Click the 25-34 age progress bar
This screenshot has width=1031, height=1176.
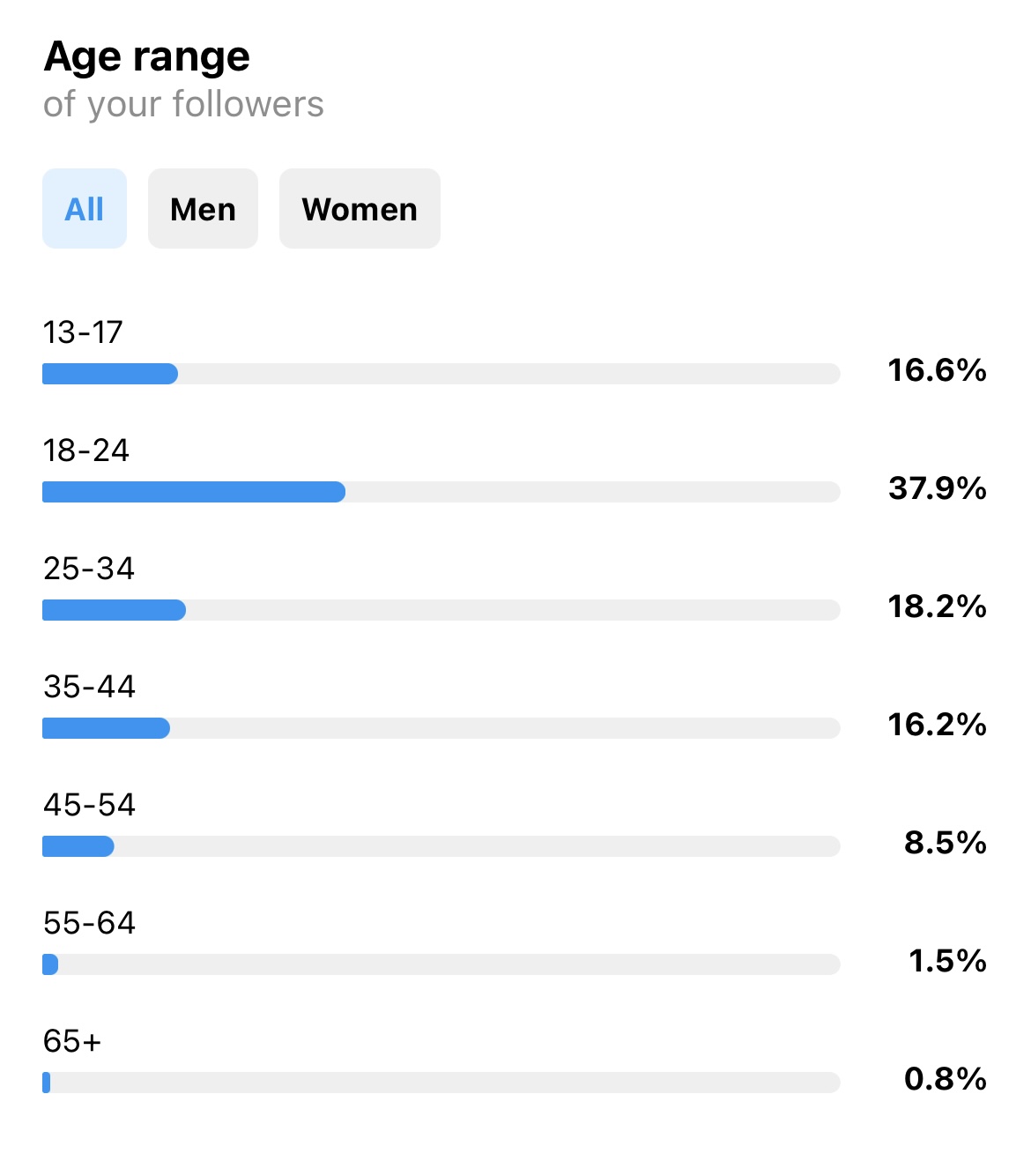441,610
